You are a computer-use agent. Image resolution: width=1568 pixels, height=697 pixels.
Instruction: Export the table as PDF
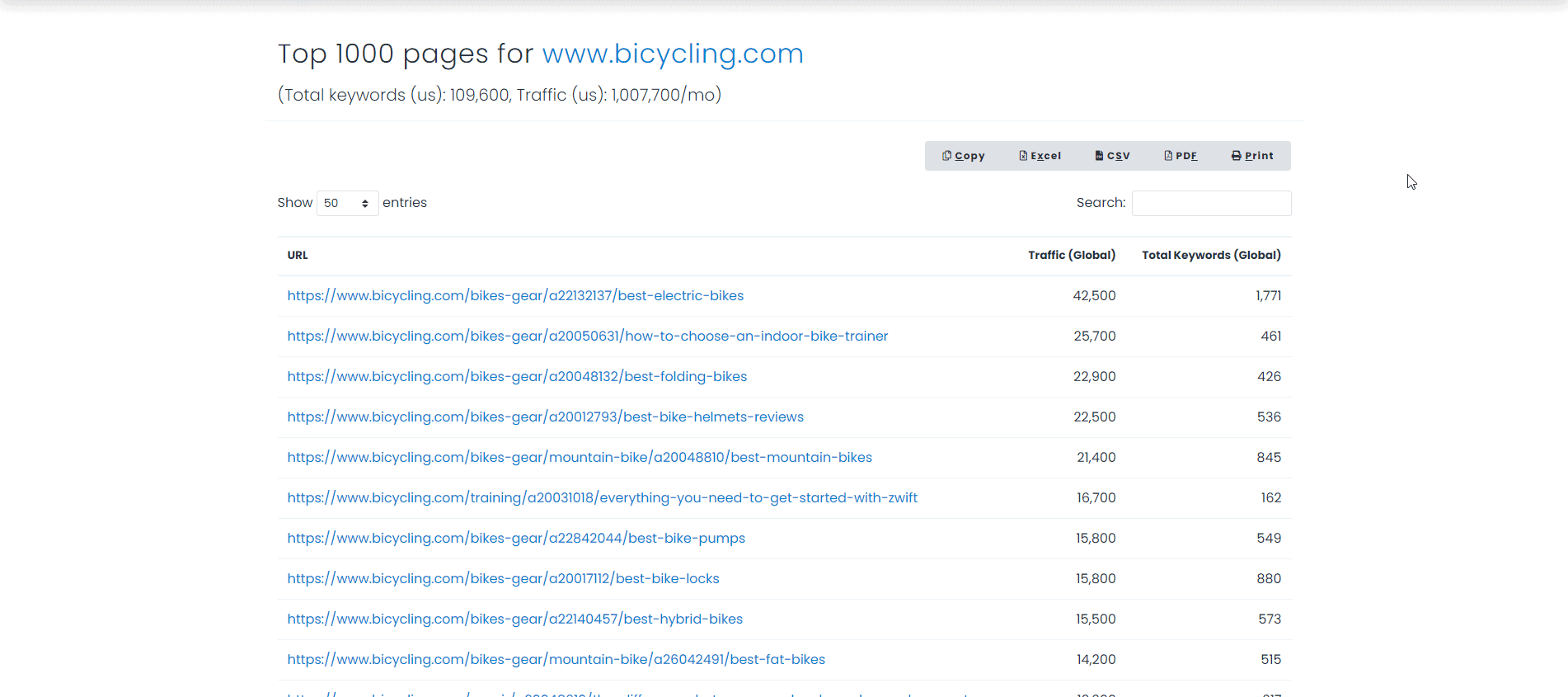click(1181, 156)
